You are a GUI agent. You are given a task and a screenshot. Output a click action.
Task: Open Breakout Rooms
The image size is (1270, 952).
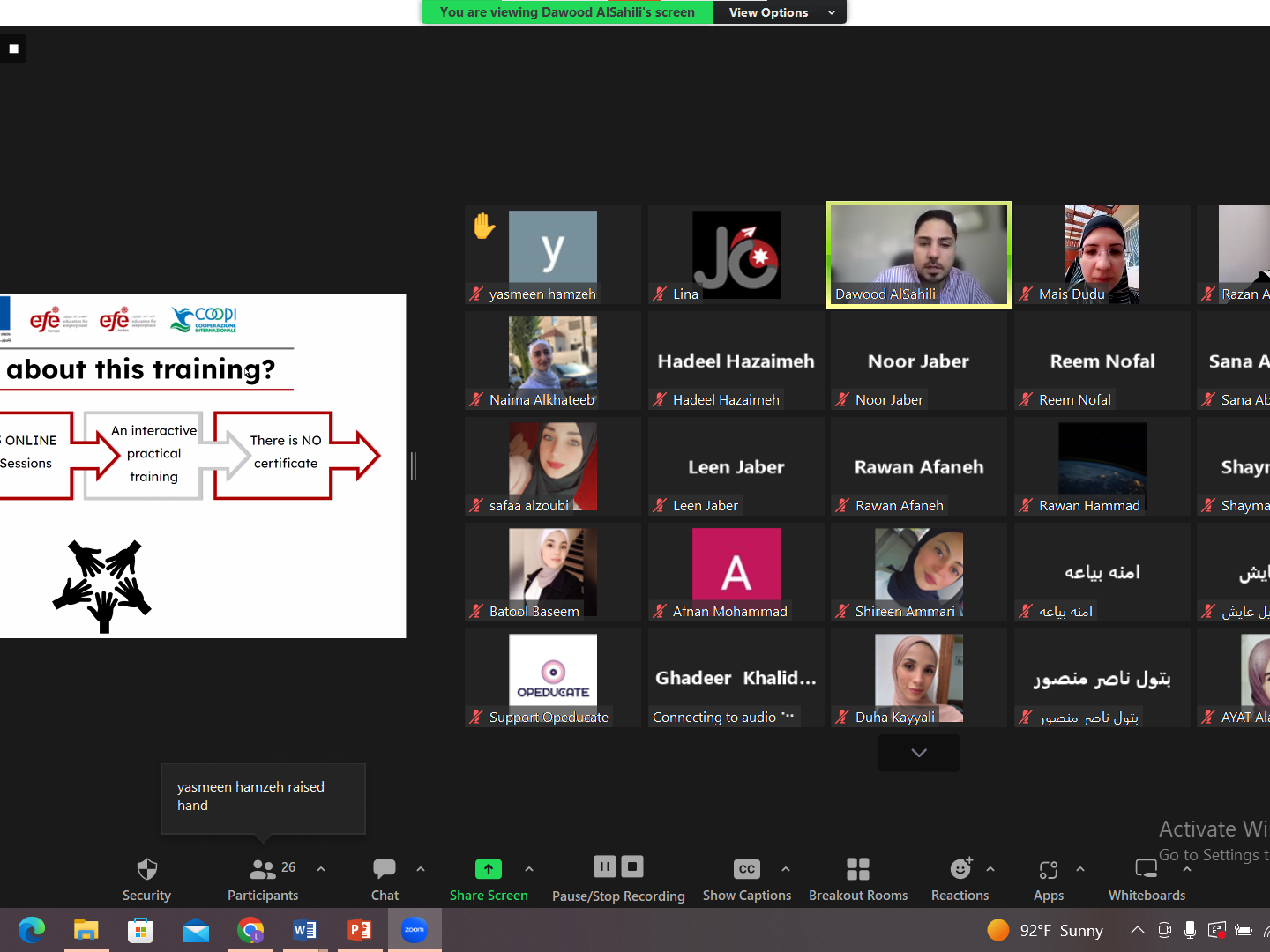click(x=857, y=870)
